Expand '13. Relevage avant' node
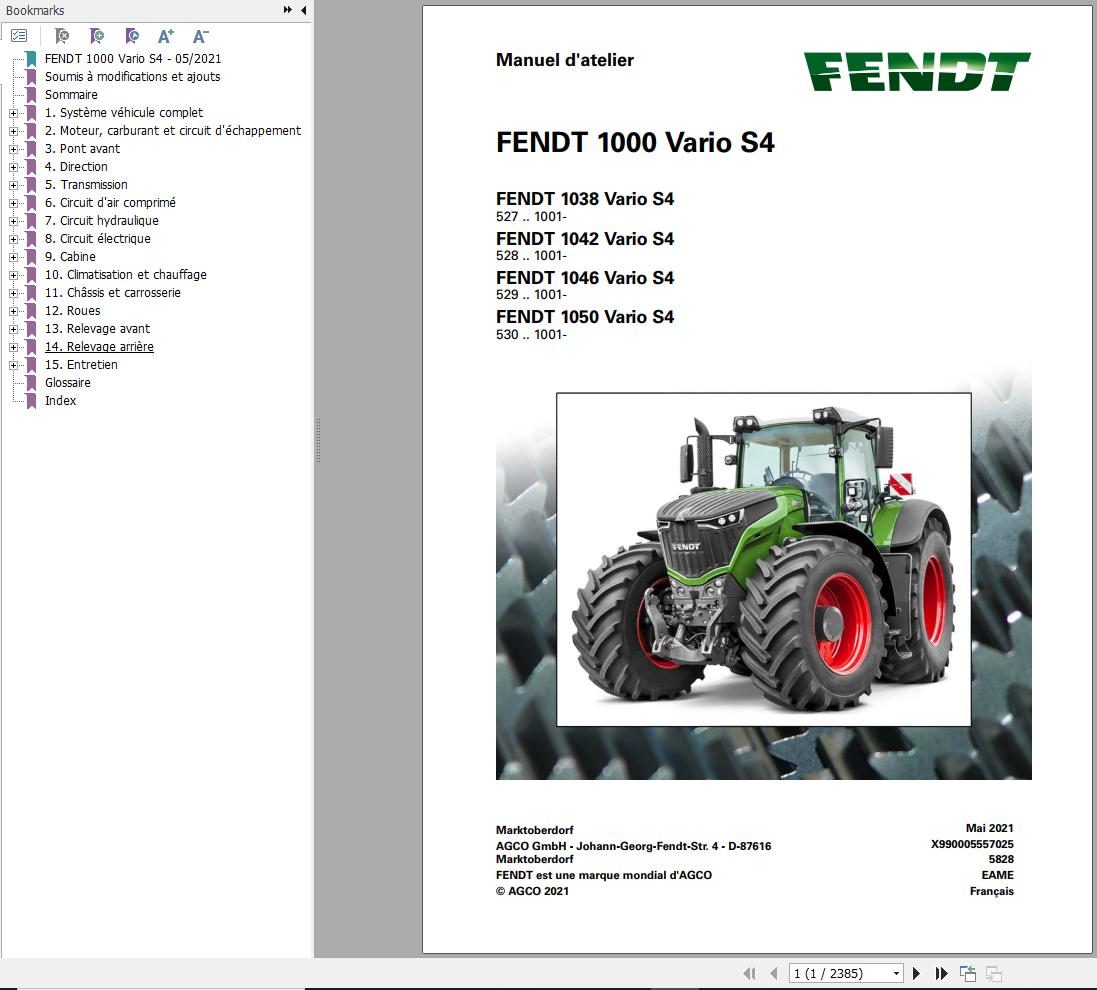The width and height of the screenshot is (1097, 990). [x=13, y=329]
